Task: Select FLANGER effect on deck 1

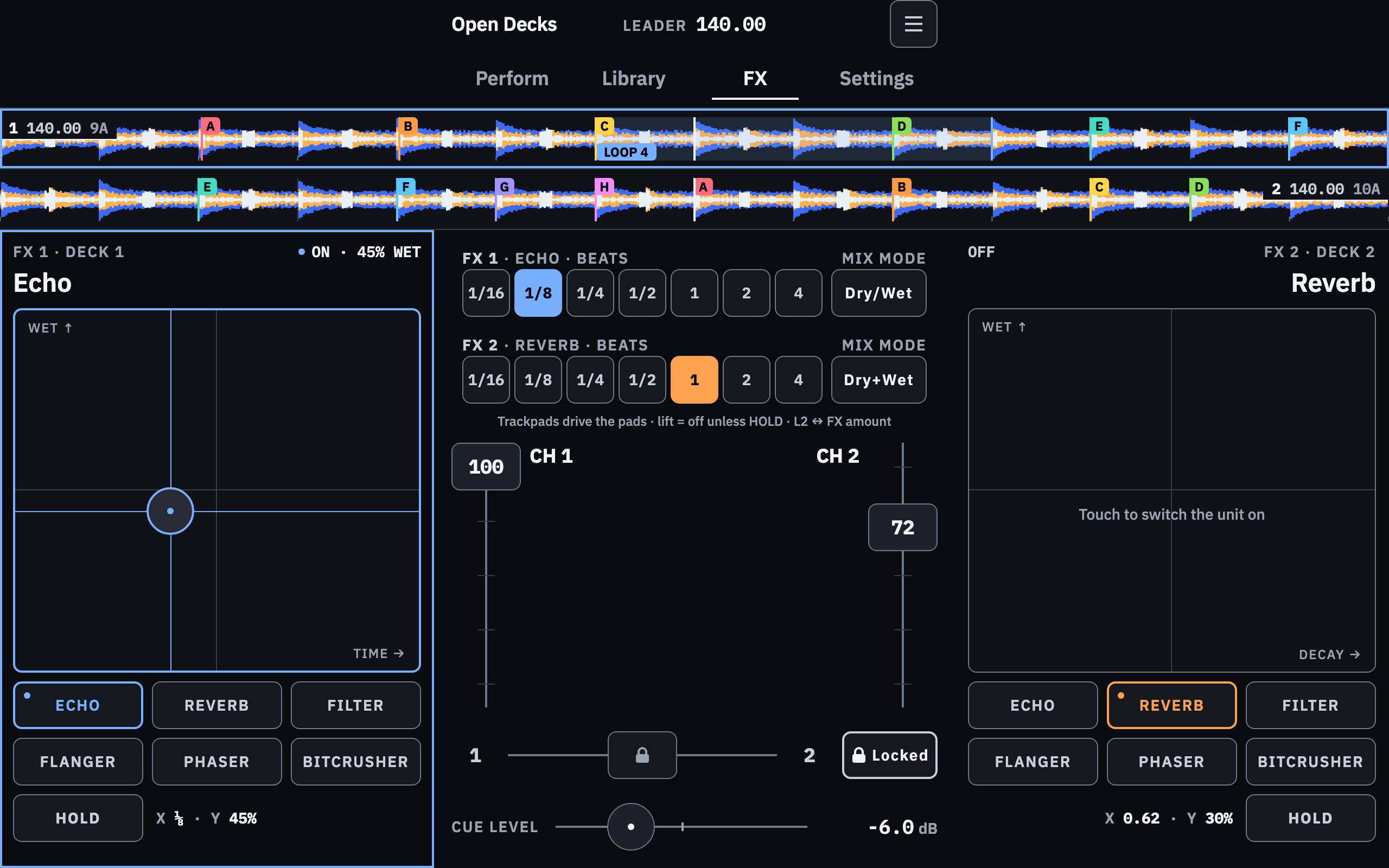Action: click(78, 761)
